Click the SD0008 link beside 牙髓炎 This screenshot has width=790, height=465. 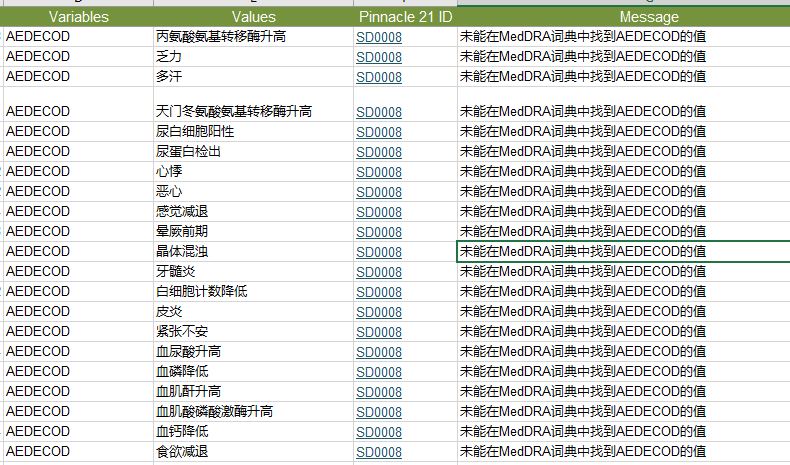tap(379, 272)
